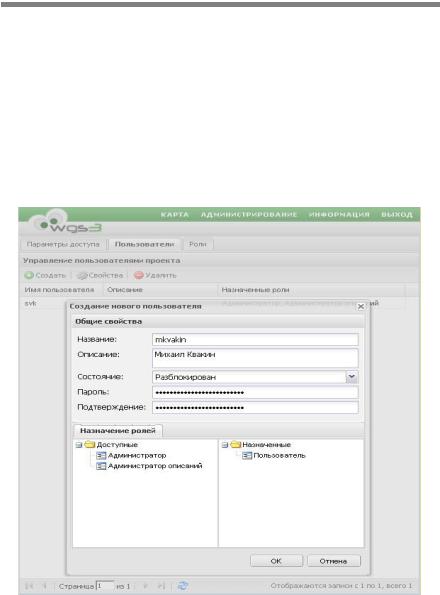The width and height of the screenshot is (440, 595).
Task: Go to the last page
Action: [161, 586]
